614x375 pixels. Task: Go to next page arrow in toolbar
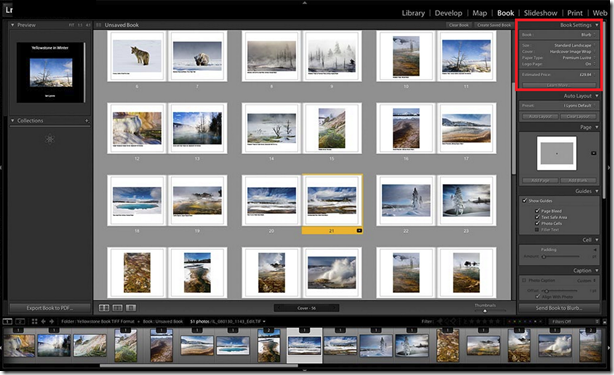pos(335,308)
